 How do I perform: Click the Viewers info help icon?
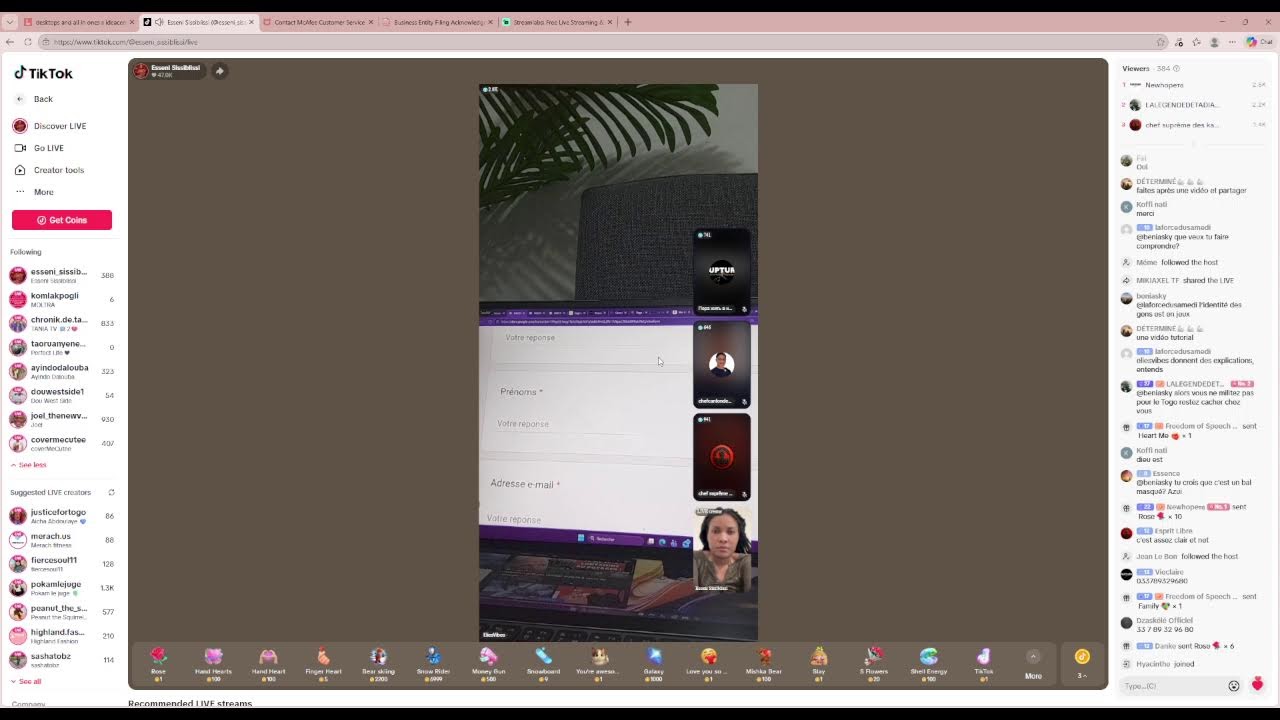pyautogui.click(x=1176, y=69)
